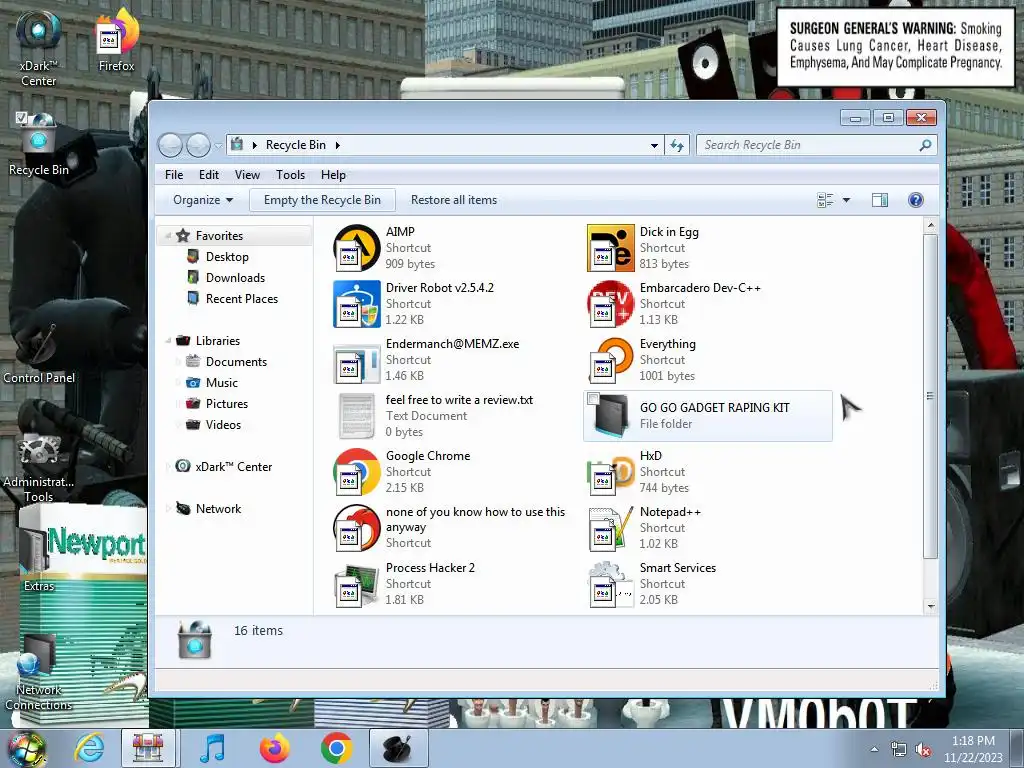The height and width of the screenshot is (768, 1024).
Task: Select Administrative Tools desktop icon
Action: coord(39,467)
